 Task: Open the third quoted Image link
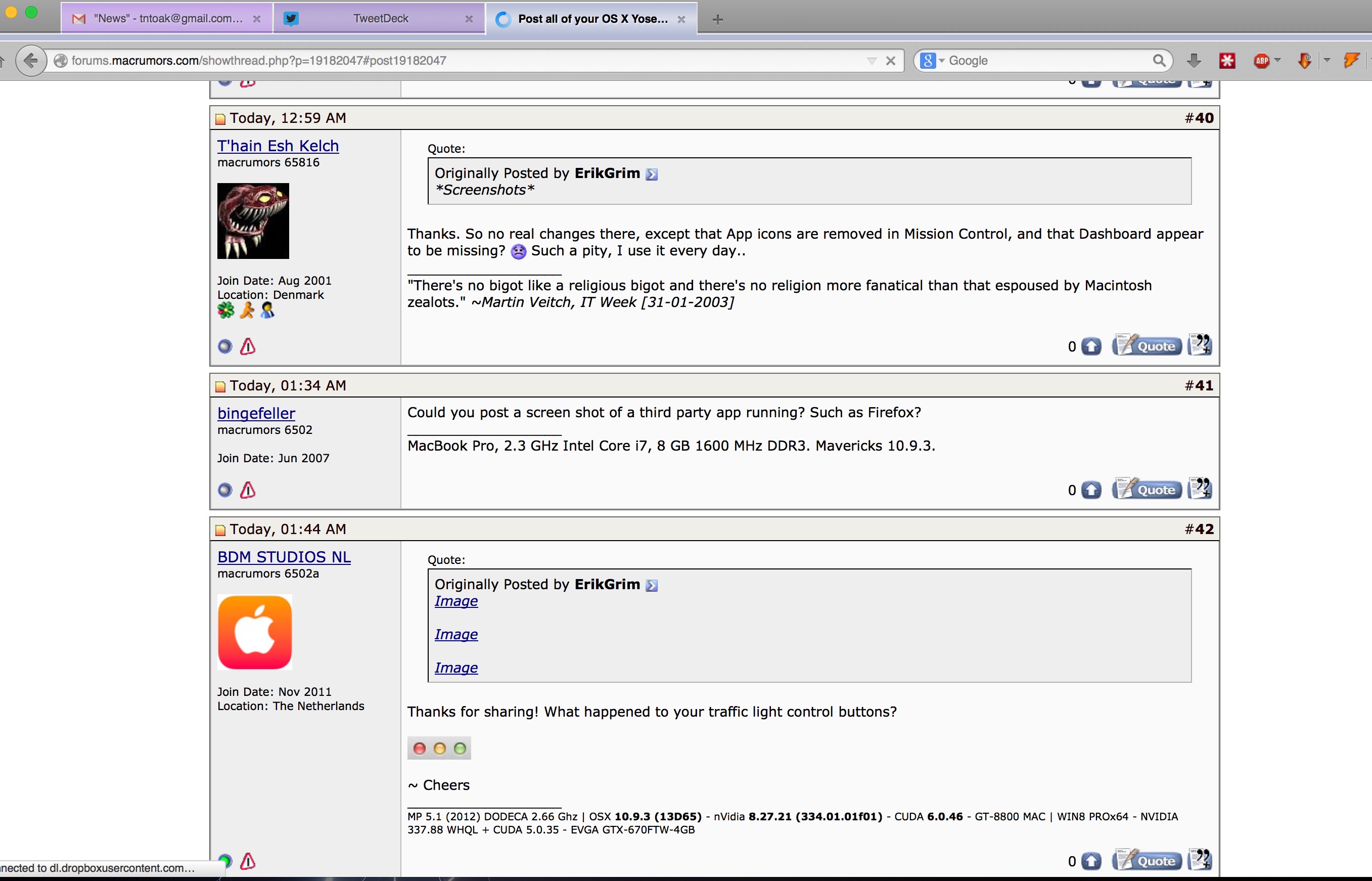pos(456,668)
